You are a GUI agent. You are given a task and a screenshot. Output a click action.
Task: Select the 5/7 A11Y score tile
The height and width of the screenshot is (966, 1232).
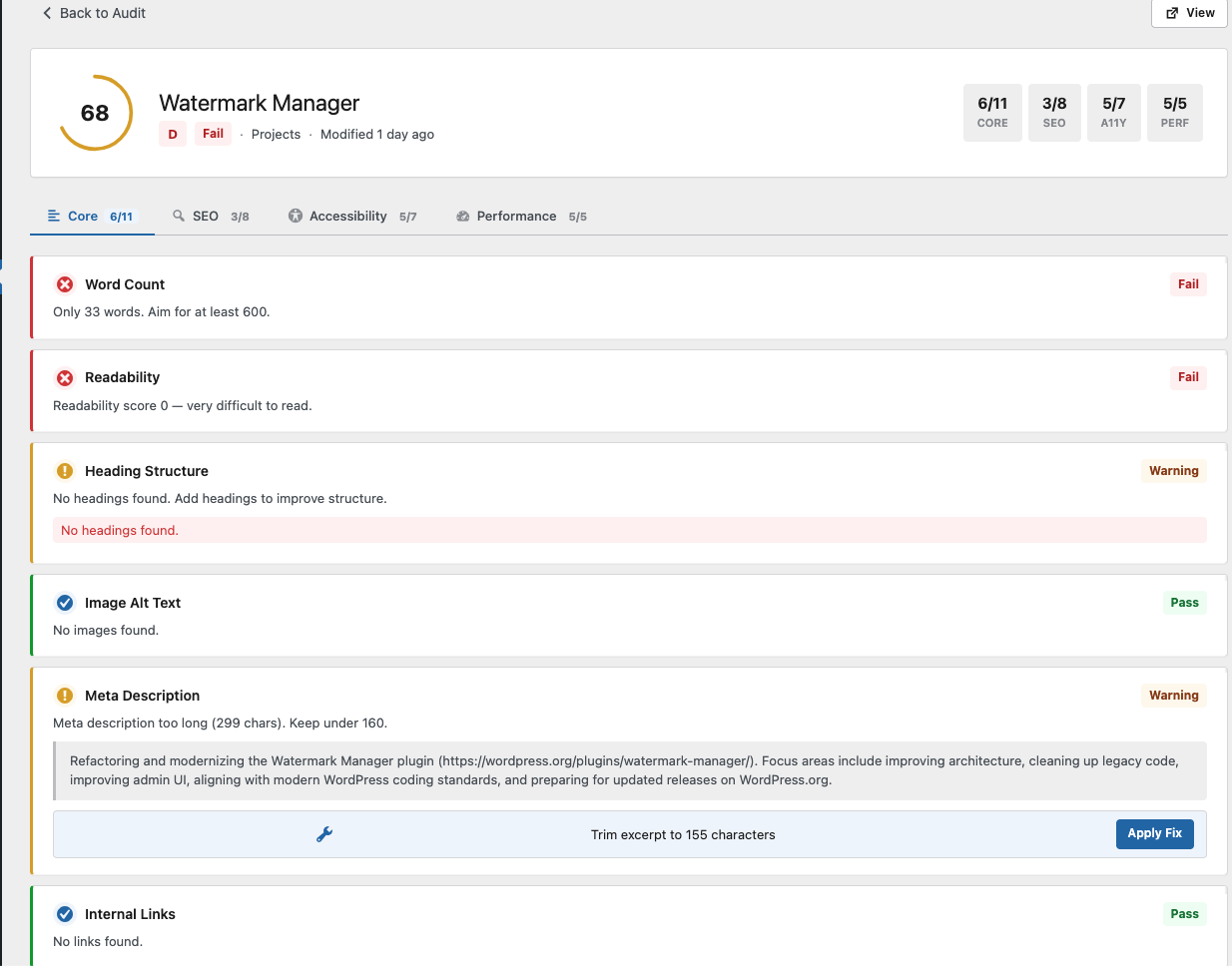[x=1114, y=113]
